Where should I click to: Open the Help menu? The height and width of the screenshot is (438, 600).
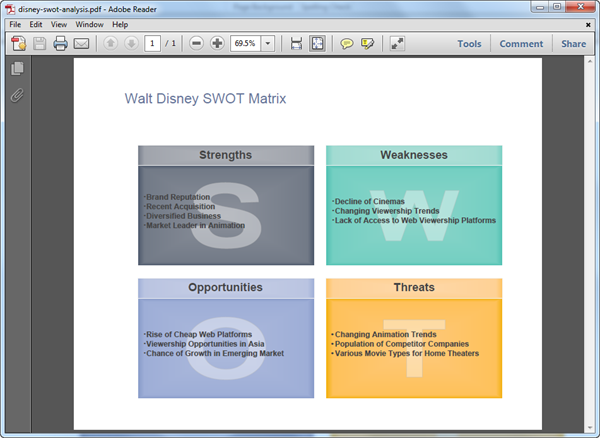[120, 24]
